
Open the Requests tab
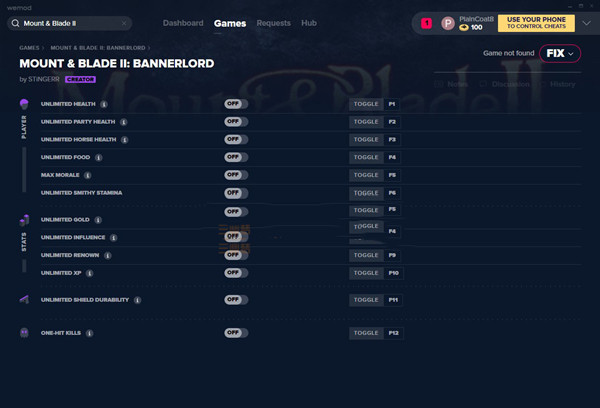tap(274, 23)
